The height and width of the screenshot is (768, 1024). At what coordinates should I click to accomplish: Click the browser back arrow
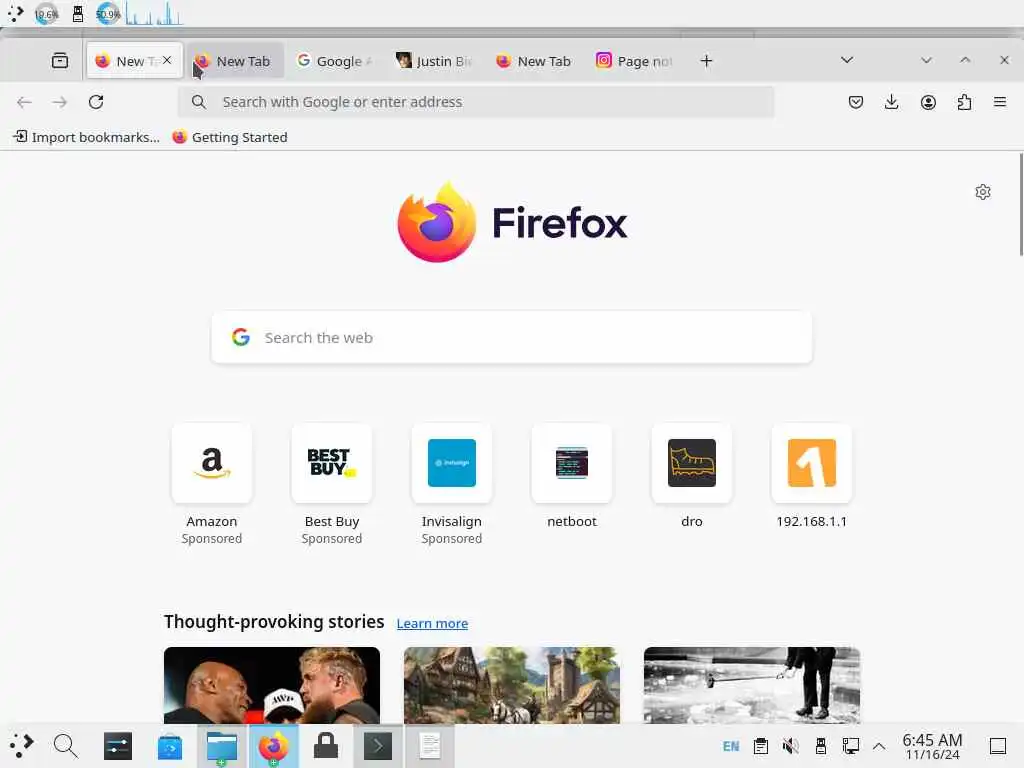(x=24, y=102)
